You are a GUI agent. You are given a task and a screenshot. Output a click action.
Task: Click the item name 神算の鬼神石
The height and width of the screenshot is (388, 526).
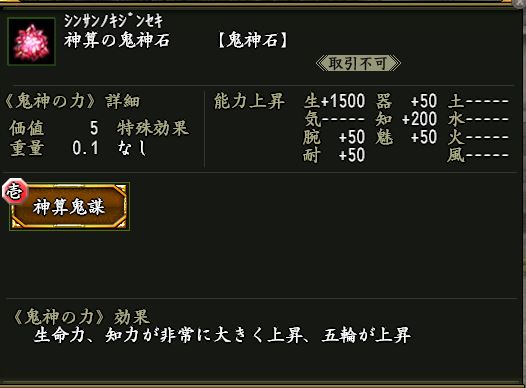click(116, 41)
